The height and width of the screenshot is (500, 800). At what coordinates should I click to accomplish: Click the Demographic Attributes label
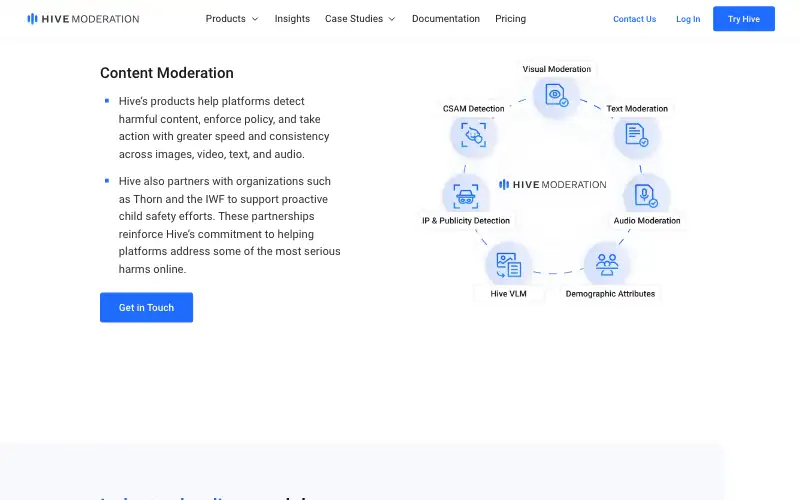coord(610,294)
